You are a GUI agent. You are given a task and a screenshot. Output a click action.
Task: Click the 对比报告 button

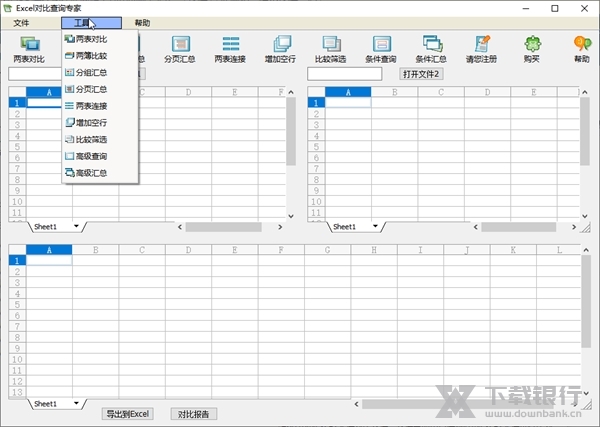pyautogui.click(x=193, y=414)
